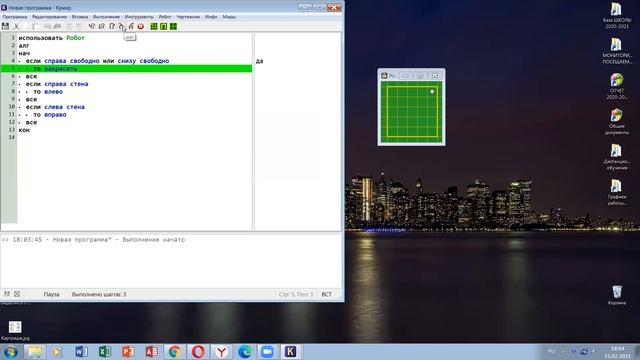Click the single step execution icon

[112, 26]
